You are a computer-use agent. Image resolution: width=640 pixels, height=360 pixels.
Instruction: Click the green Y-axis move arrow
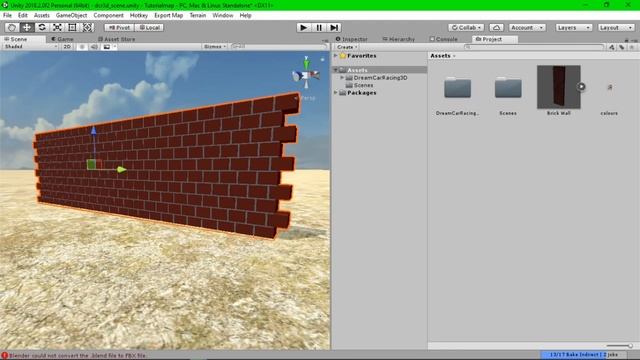[121, 169]
